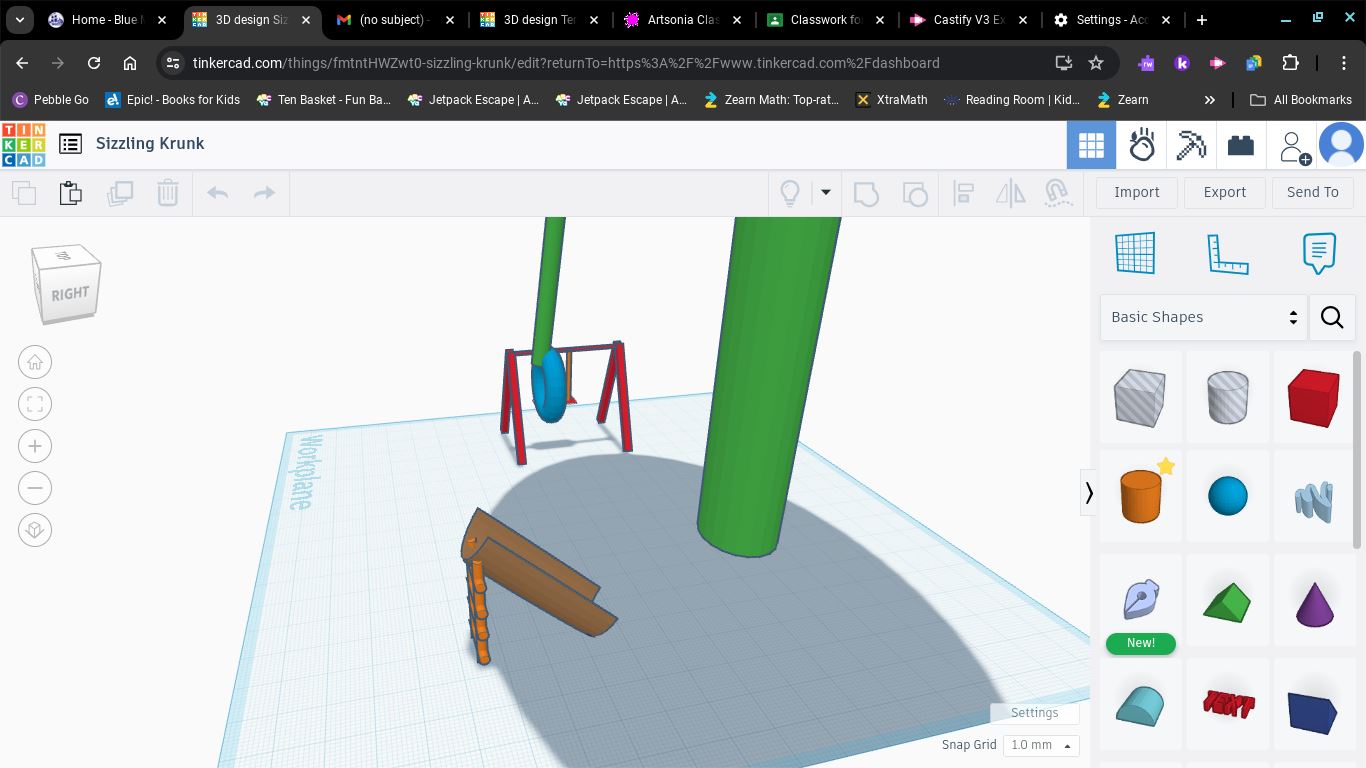Open the Bricks view
This screenshot has height=768, width=1366.
click(x=1241, y=146)
